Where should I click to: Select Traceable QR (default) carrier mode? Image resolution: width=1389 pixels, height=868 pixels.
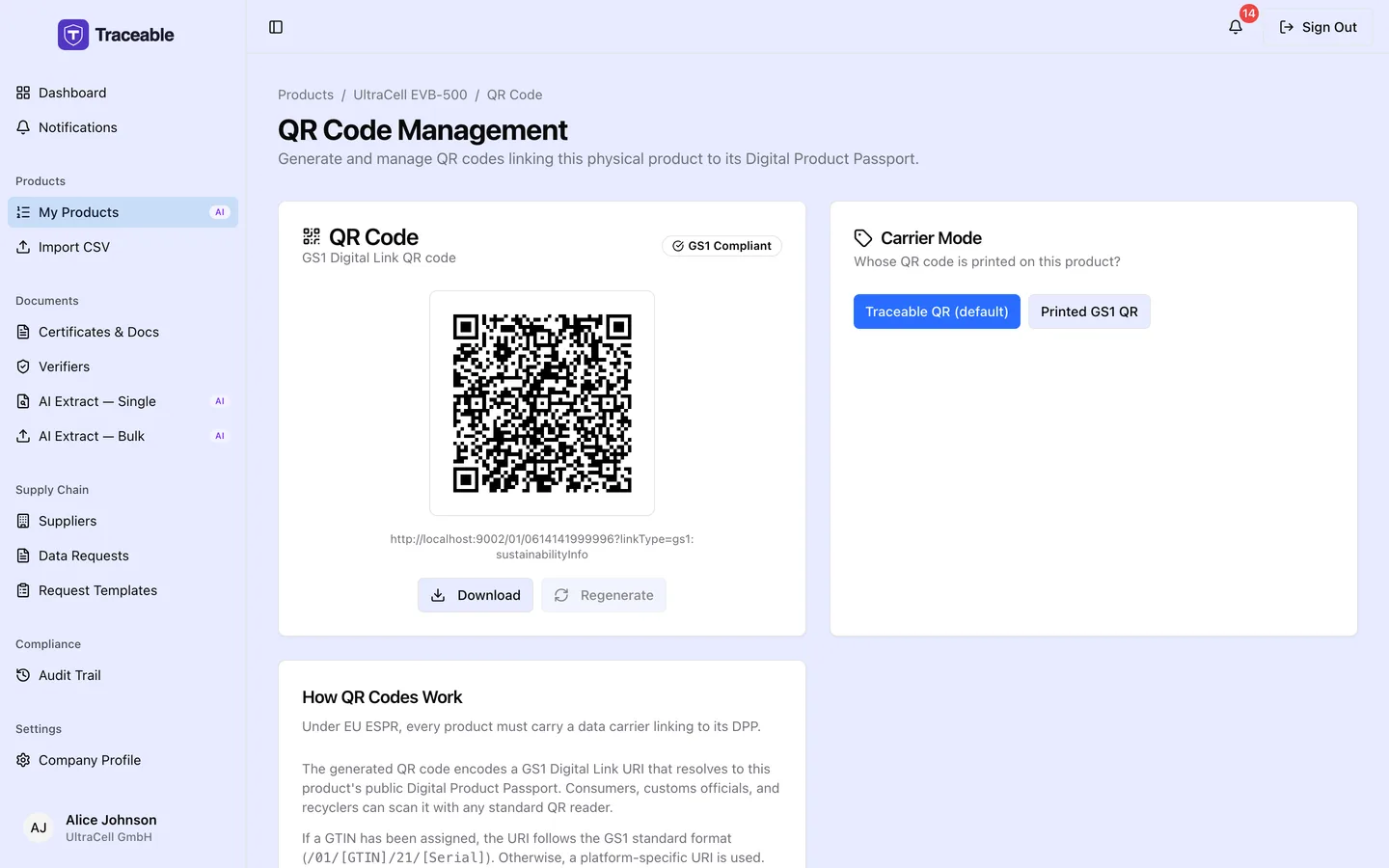pos(937,312)
